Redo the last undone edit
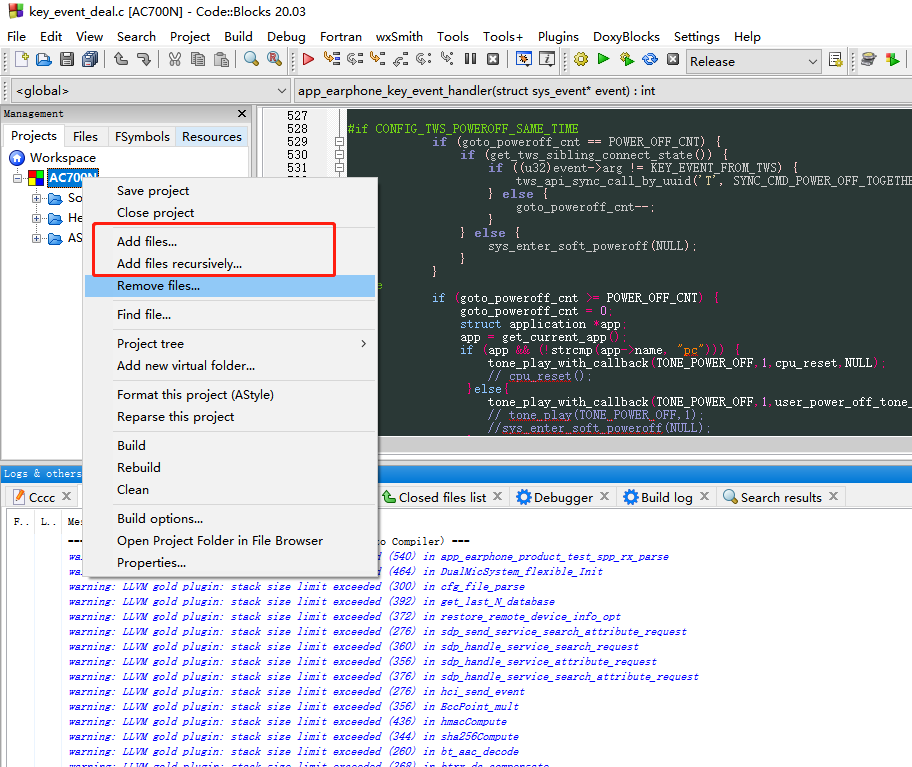Screen dimensions: 912x767 (144, 59)
